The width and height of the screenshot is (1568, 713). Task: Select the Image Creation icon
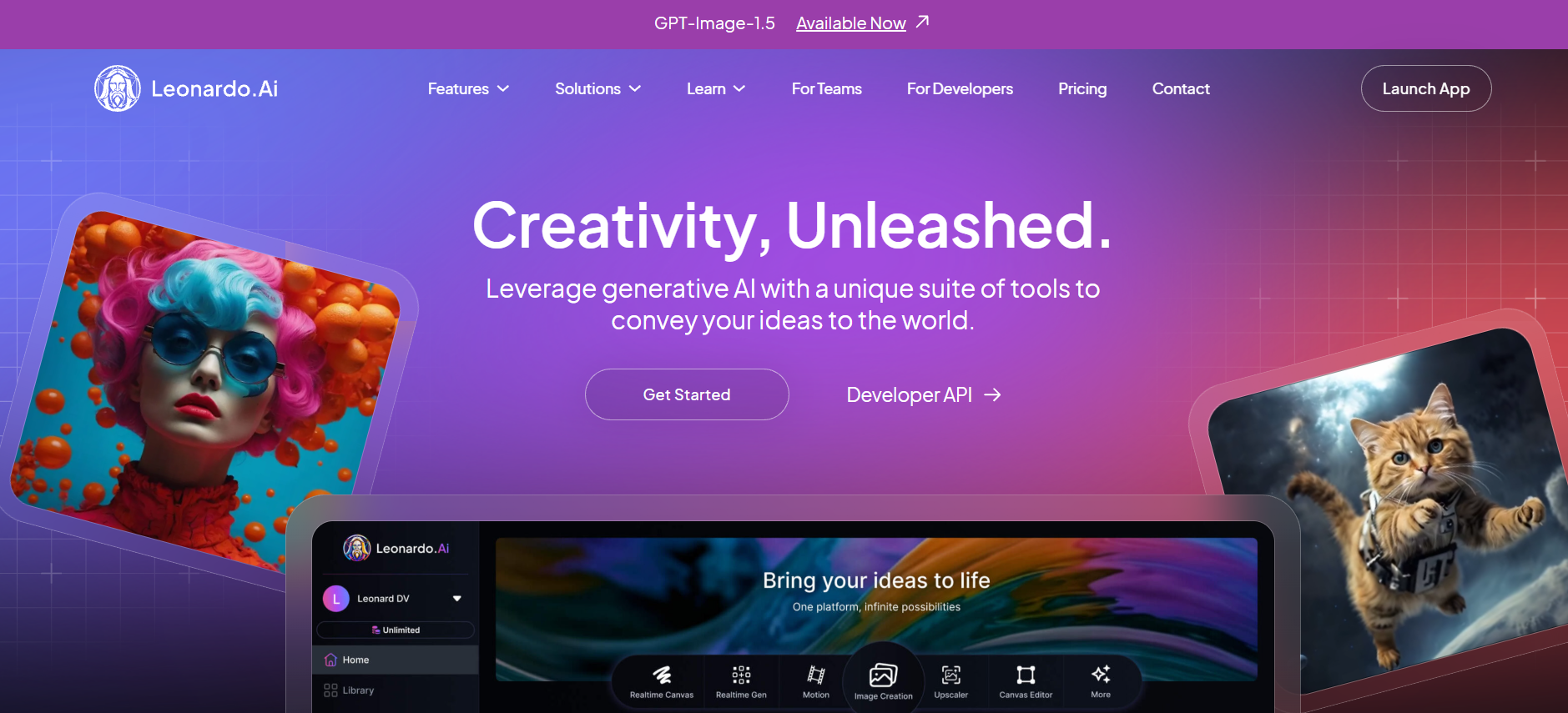(x=883, y=675)
